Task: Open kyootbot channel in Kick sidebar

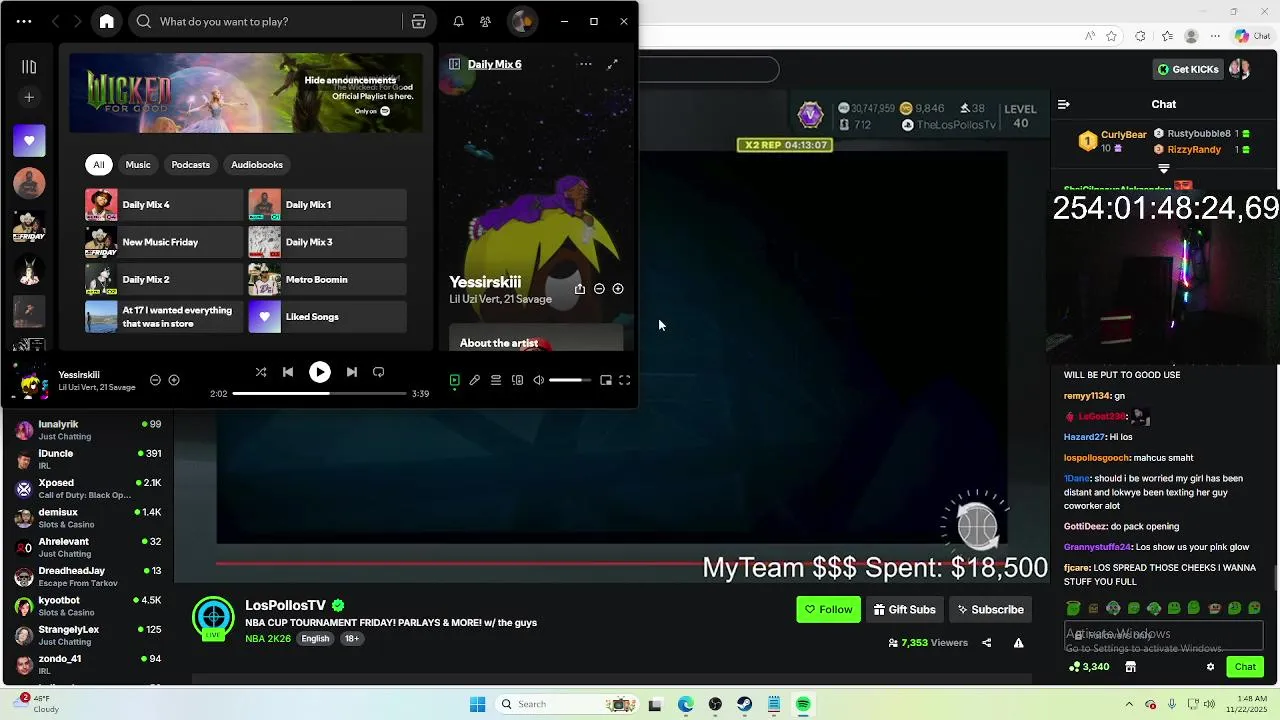Action: pyautogui.click(x=88, y=606)
